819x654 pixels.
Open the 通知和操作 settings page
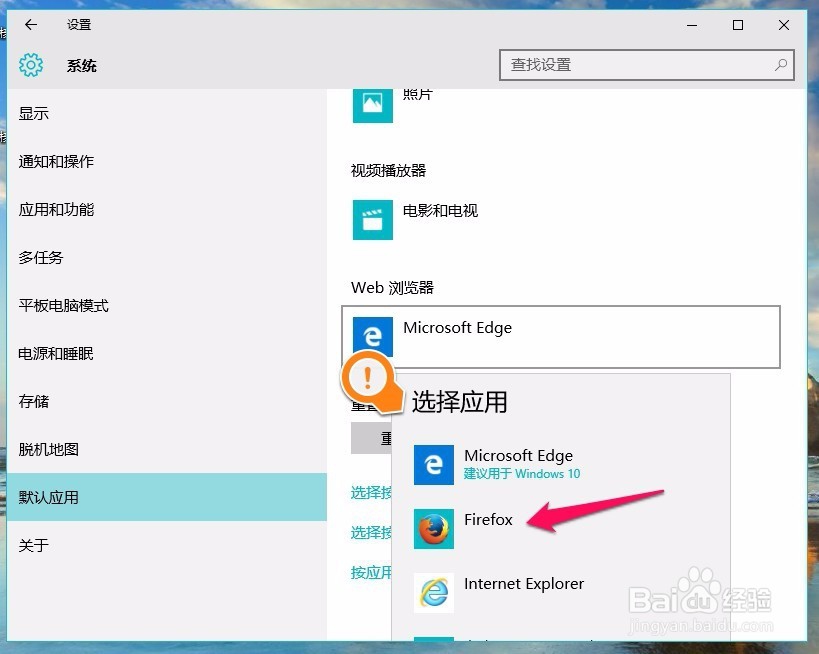tap(167, 161)
